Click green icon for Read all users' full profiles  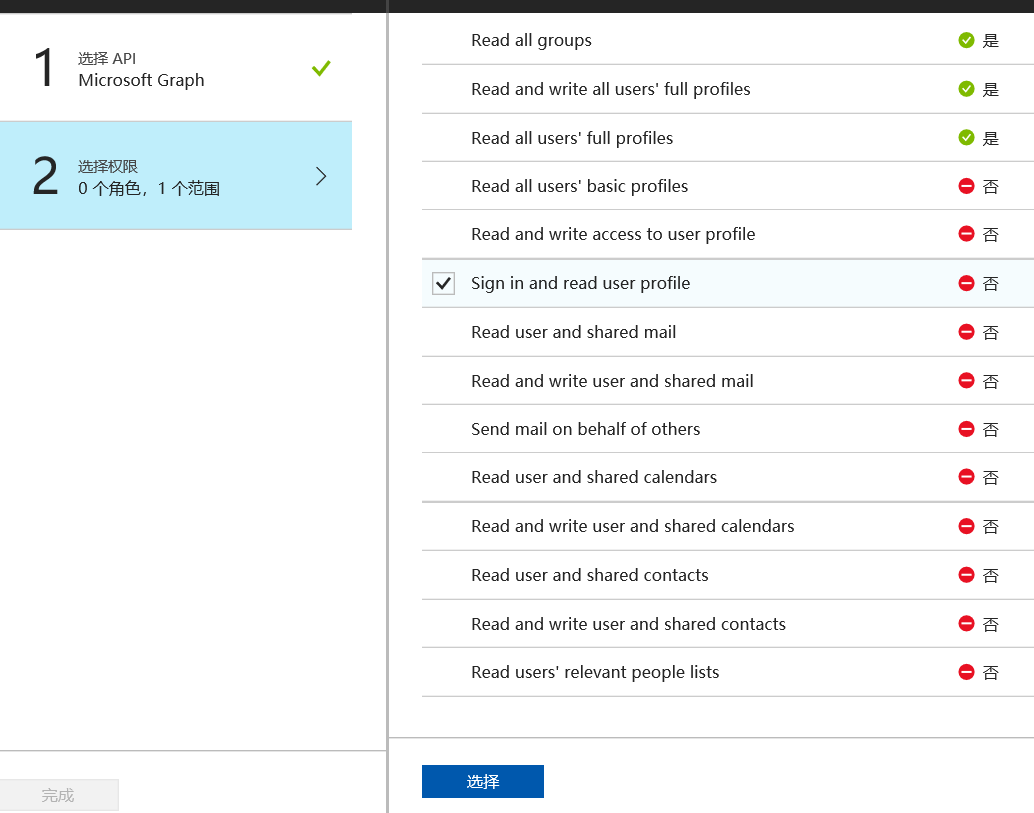tap(966, 138)
